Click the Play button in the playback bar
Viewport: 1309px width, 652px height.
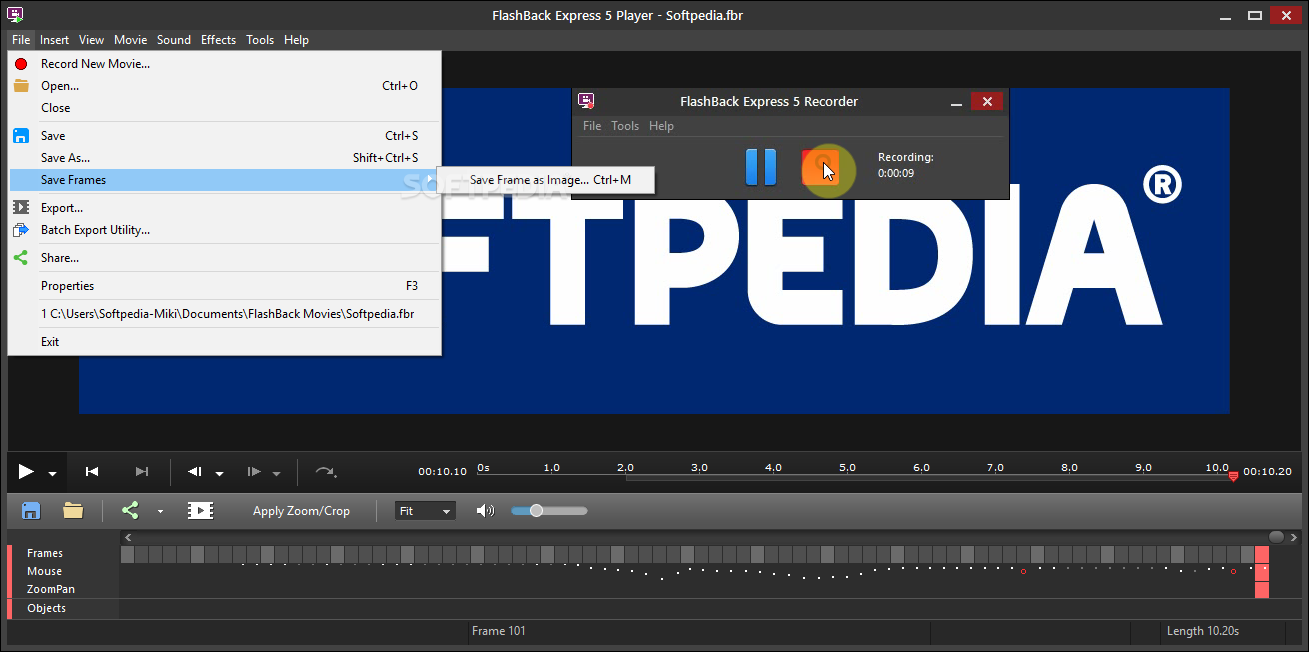point(26,472)
